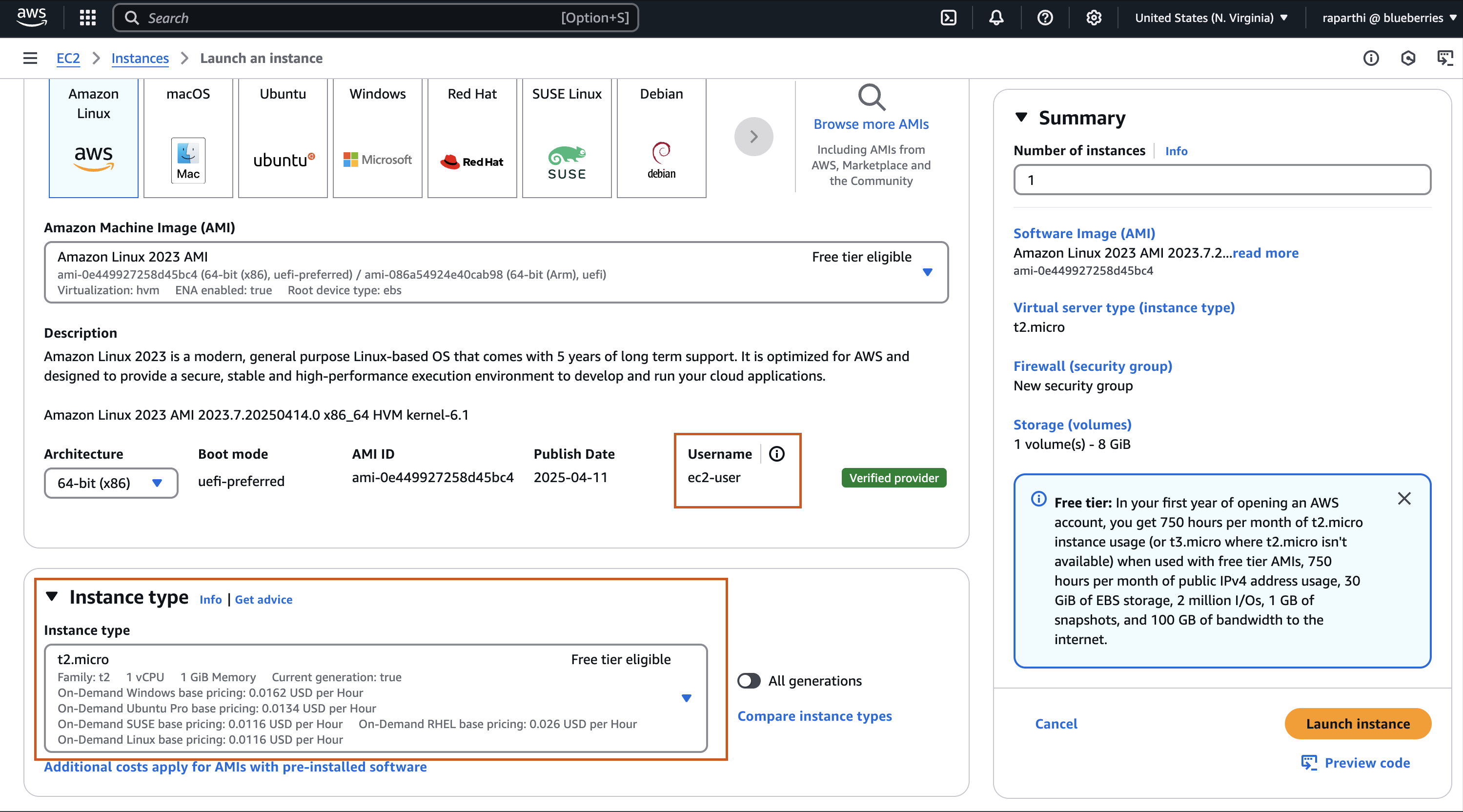Image resolution: width=1463 pixels, height=812 pixels.
Task: Click the Browse more AMIs link
Action: point(871,124)
